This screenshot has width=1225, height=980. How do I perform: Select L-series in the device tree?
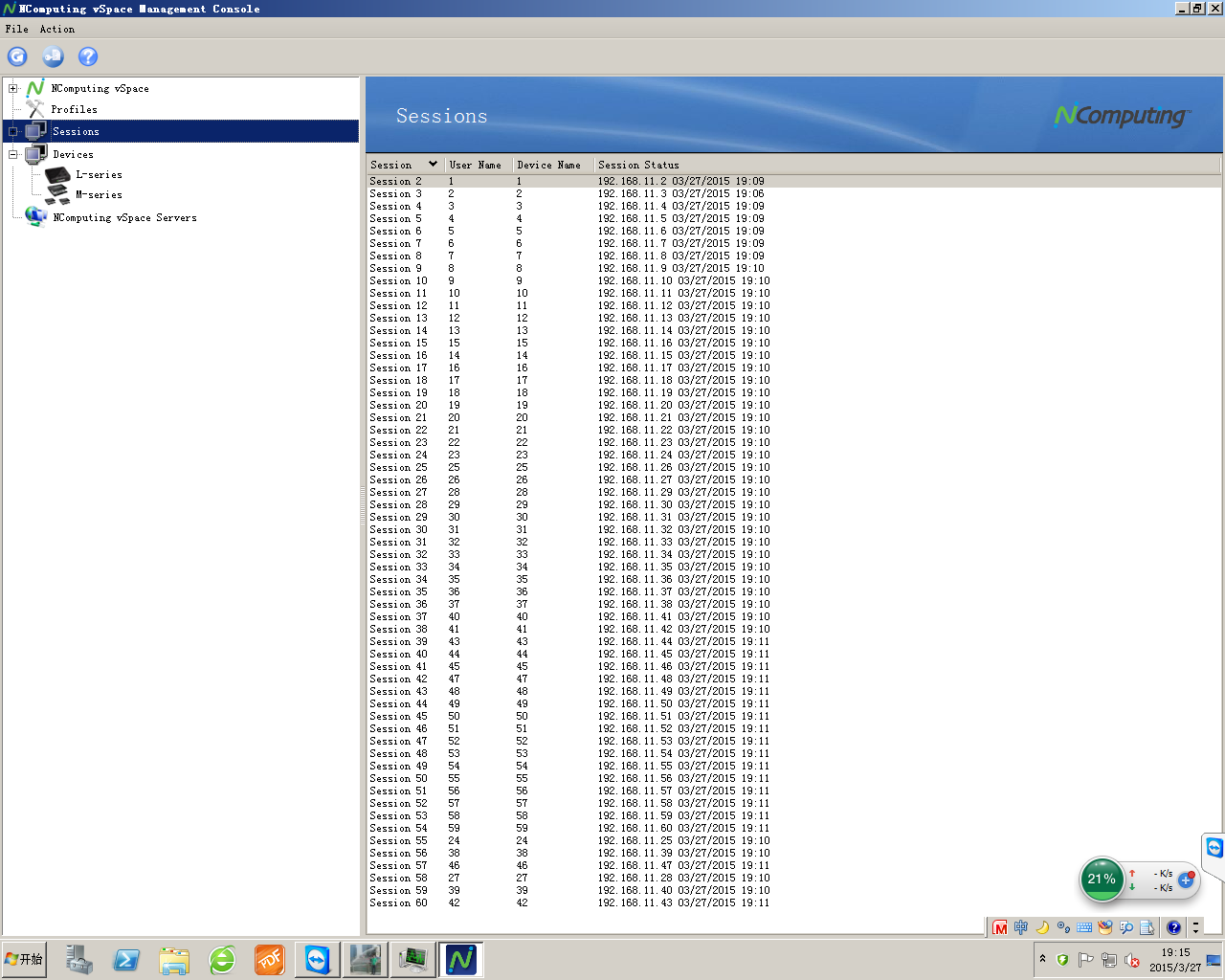[99, 175]
